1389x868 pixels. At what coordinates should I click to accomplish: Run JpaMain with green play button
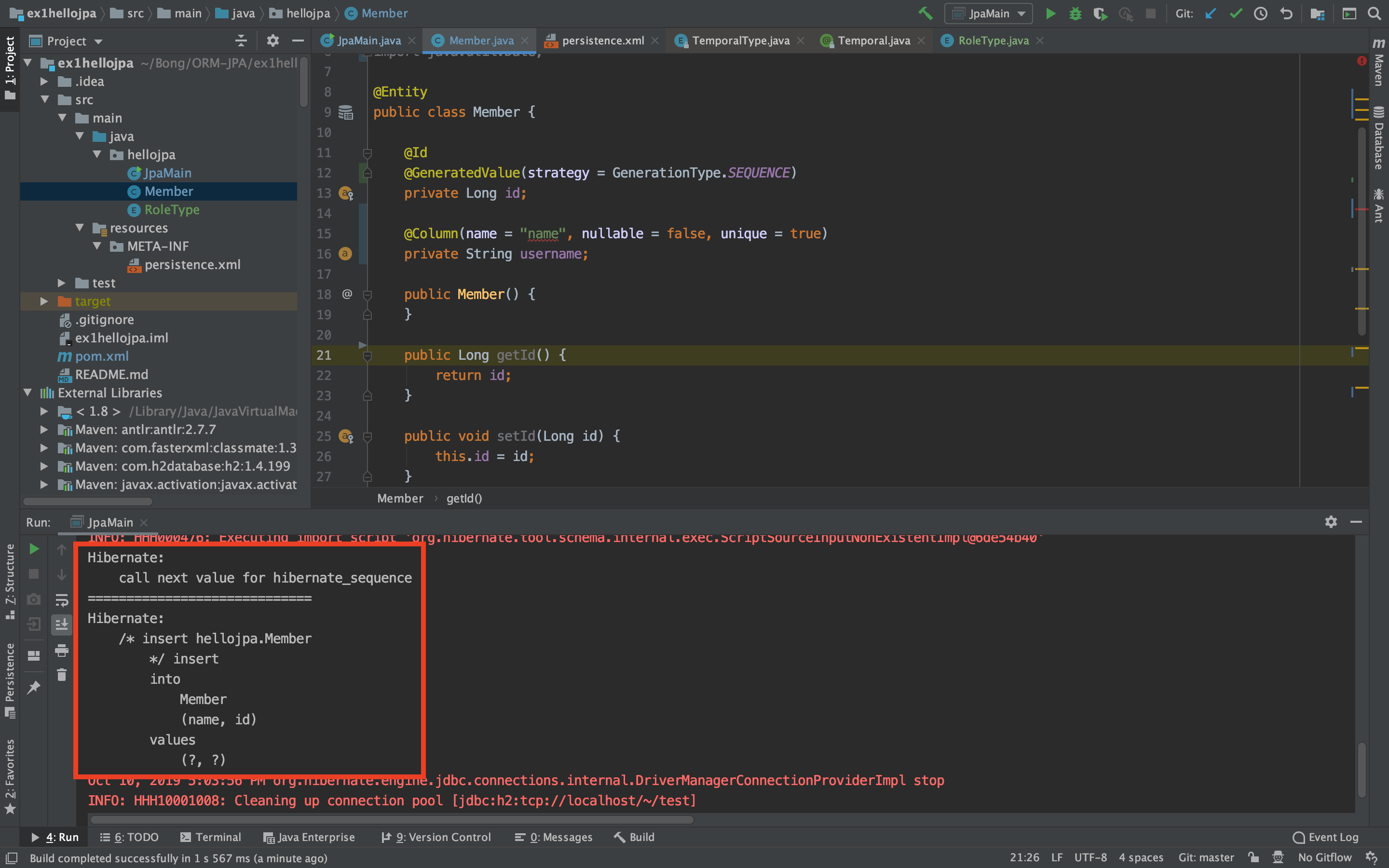point(1050,13)
